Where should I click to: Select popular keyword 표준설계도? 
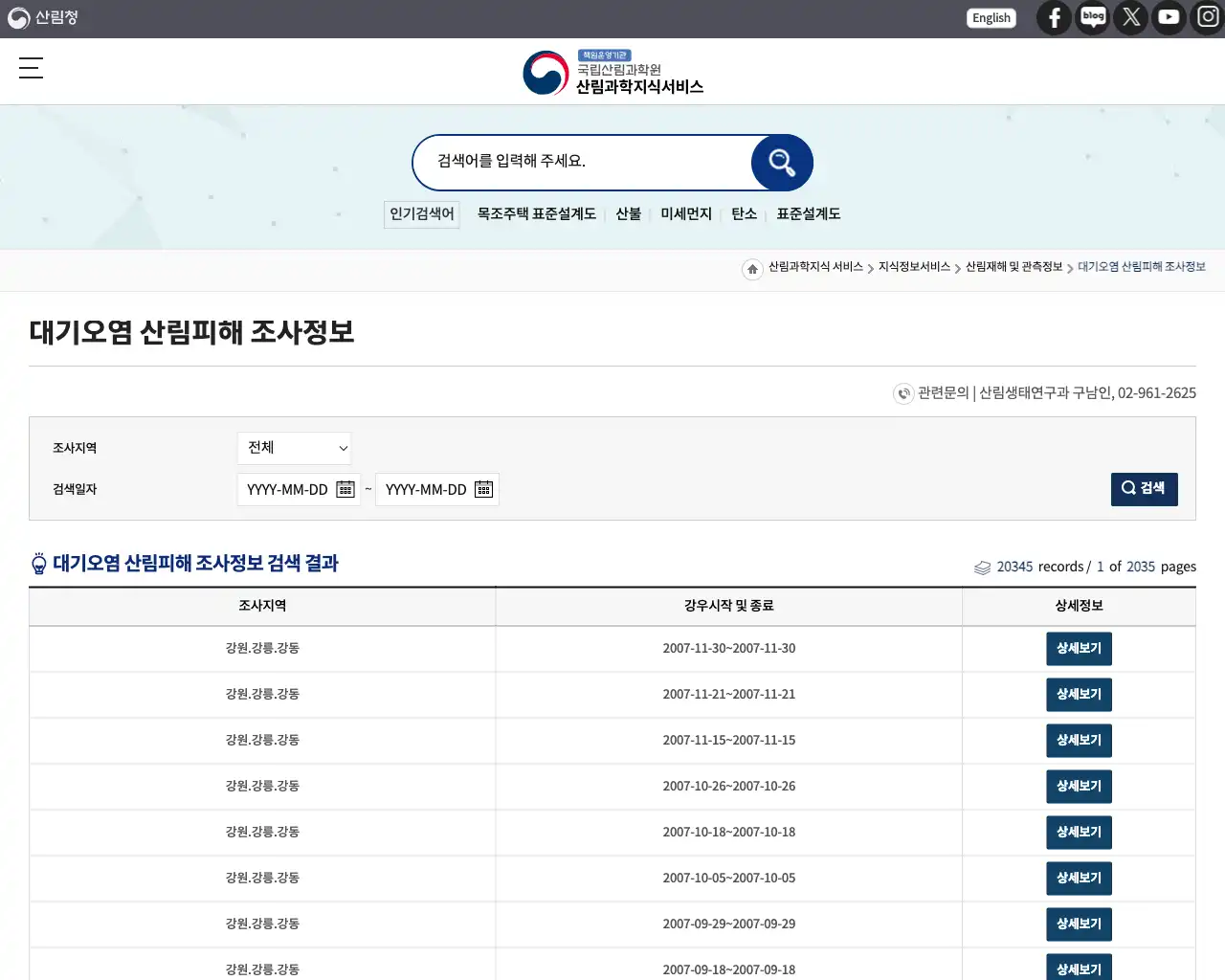pyautogui.click(x=809, y=213)
